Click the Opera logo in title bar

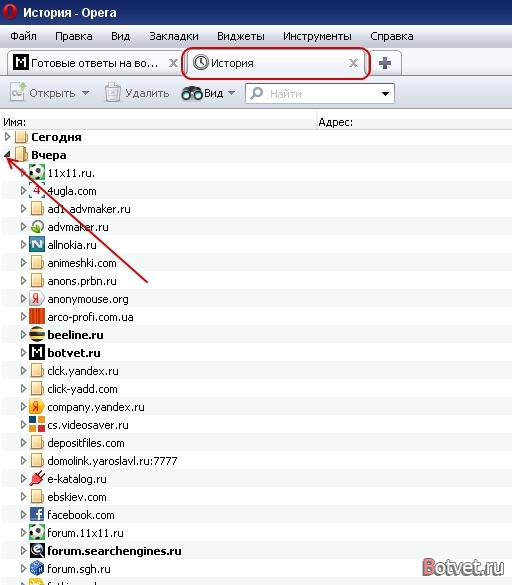(10, 11)
